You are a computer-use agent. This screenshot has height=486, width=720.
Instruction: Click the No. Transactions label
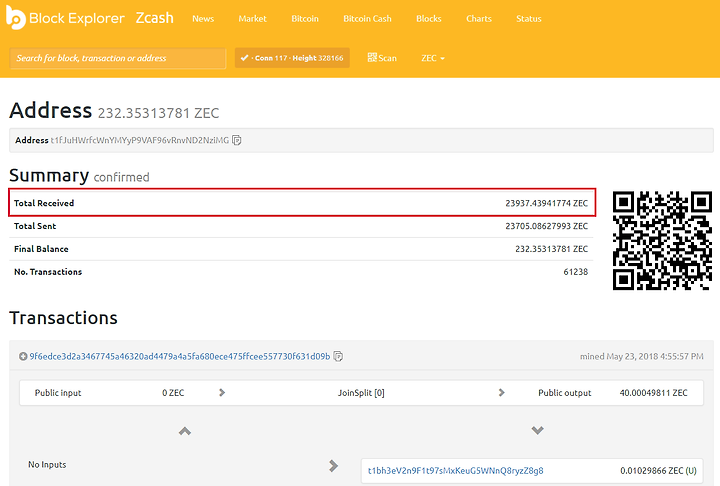(x=48, y=272)
